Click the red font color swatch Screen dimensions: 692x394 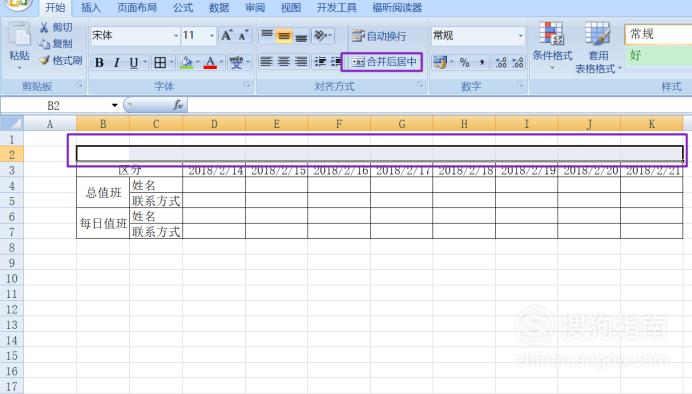[211, 63]
